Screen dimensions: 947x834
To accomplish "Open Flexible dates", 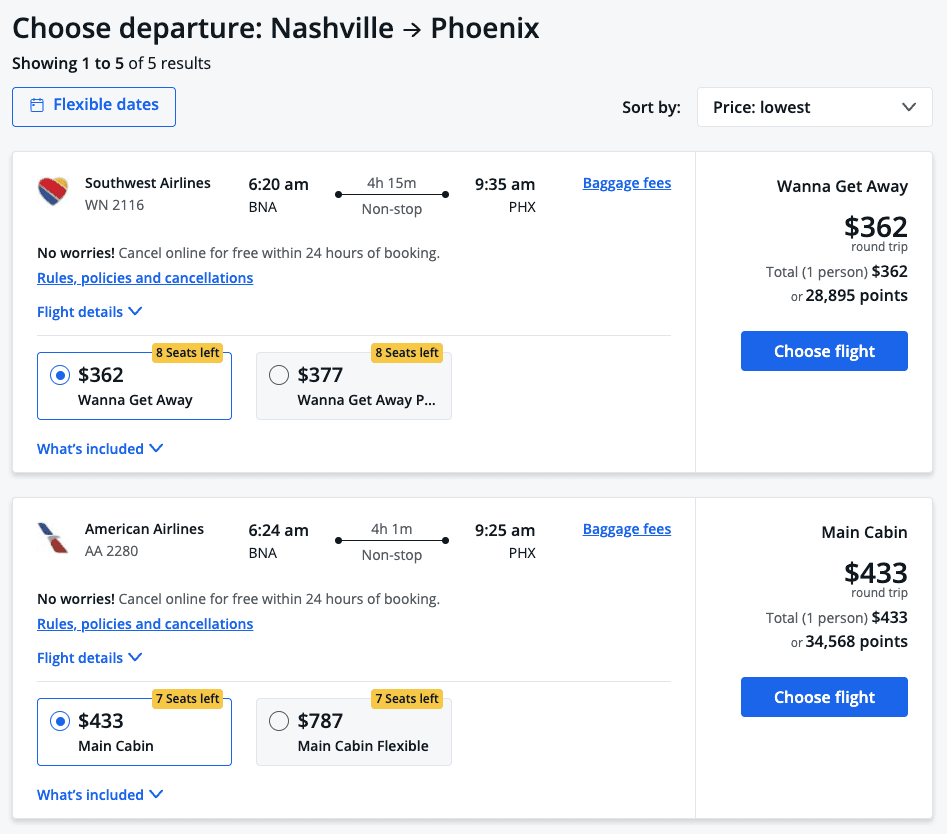I will 93,105.
